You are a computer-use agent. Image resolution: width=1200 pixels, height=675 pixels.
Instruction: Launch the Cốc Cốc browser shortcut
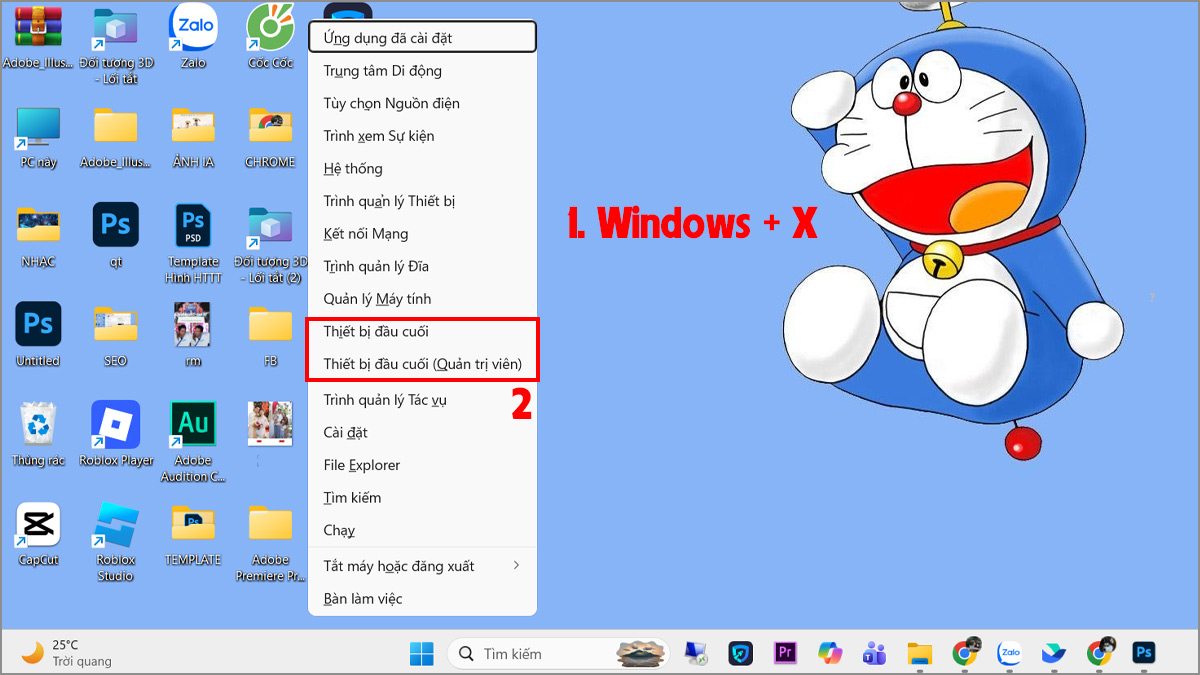[x=270, y=38]
